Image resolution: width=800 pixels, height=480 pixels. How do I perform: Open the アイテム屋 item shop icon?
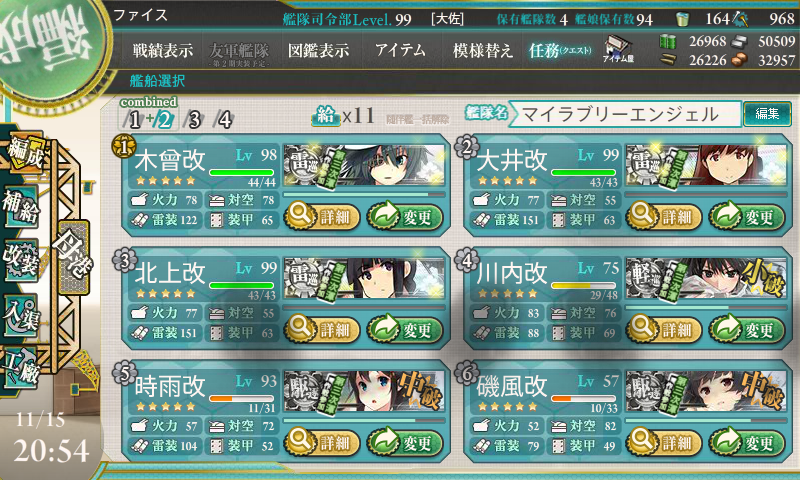[x=617, y=49]
